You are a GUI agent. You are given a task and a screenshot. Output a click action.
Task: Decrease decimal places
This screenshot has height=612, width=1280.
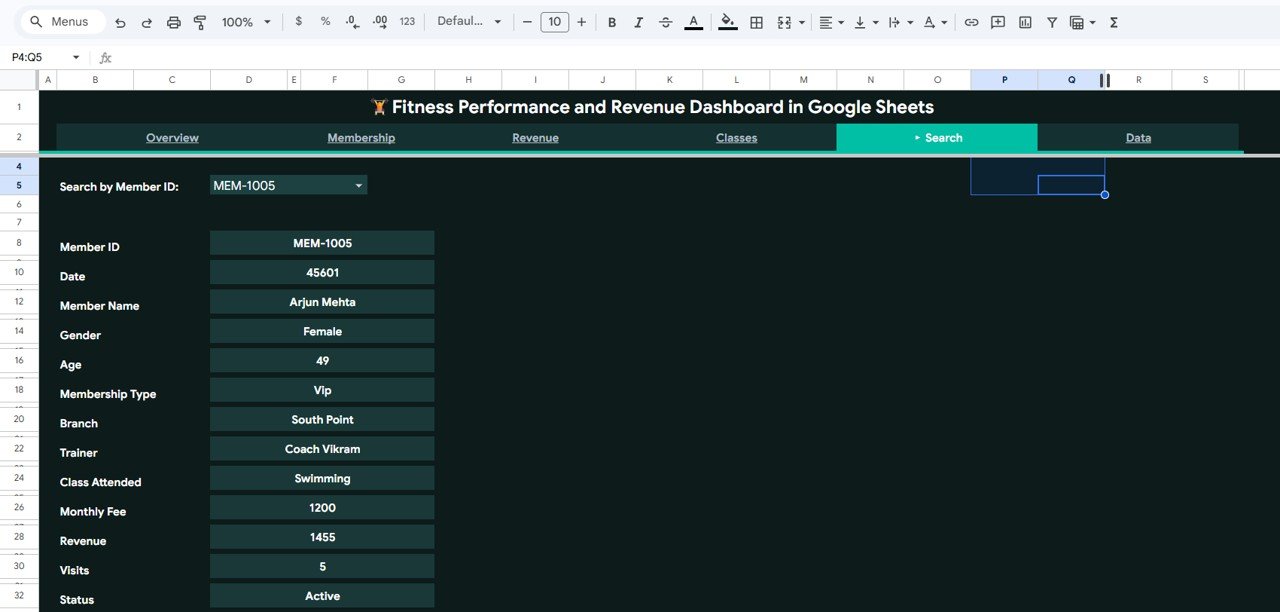(x=351, y=21)
